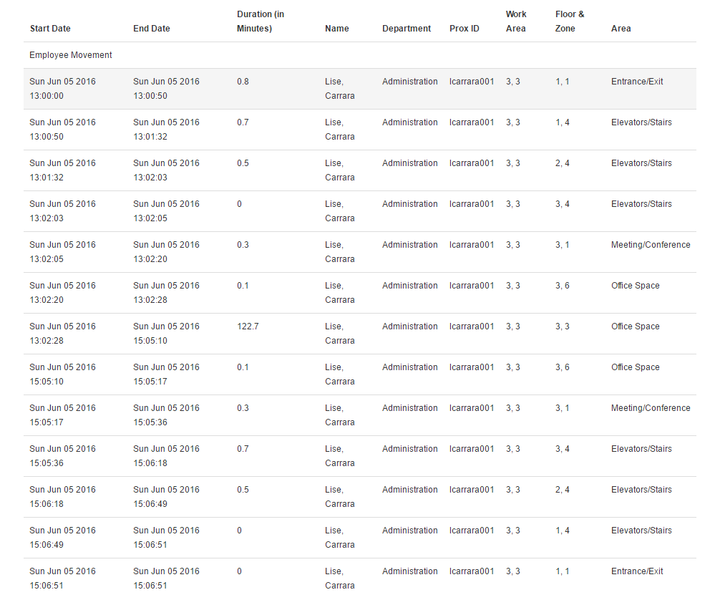Click the last row starting at 15:06:51
Viewport: 710px width, 600px height.
tap(360, 578)
